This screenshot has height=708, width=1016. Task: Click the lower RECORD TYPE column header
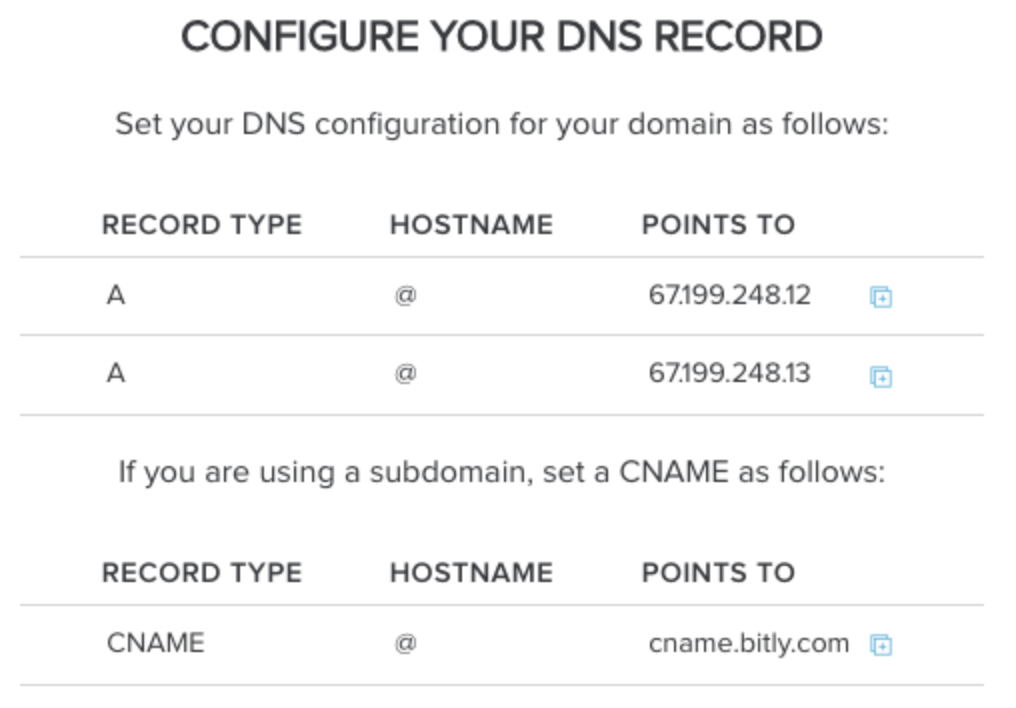(x=202, y=573)
